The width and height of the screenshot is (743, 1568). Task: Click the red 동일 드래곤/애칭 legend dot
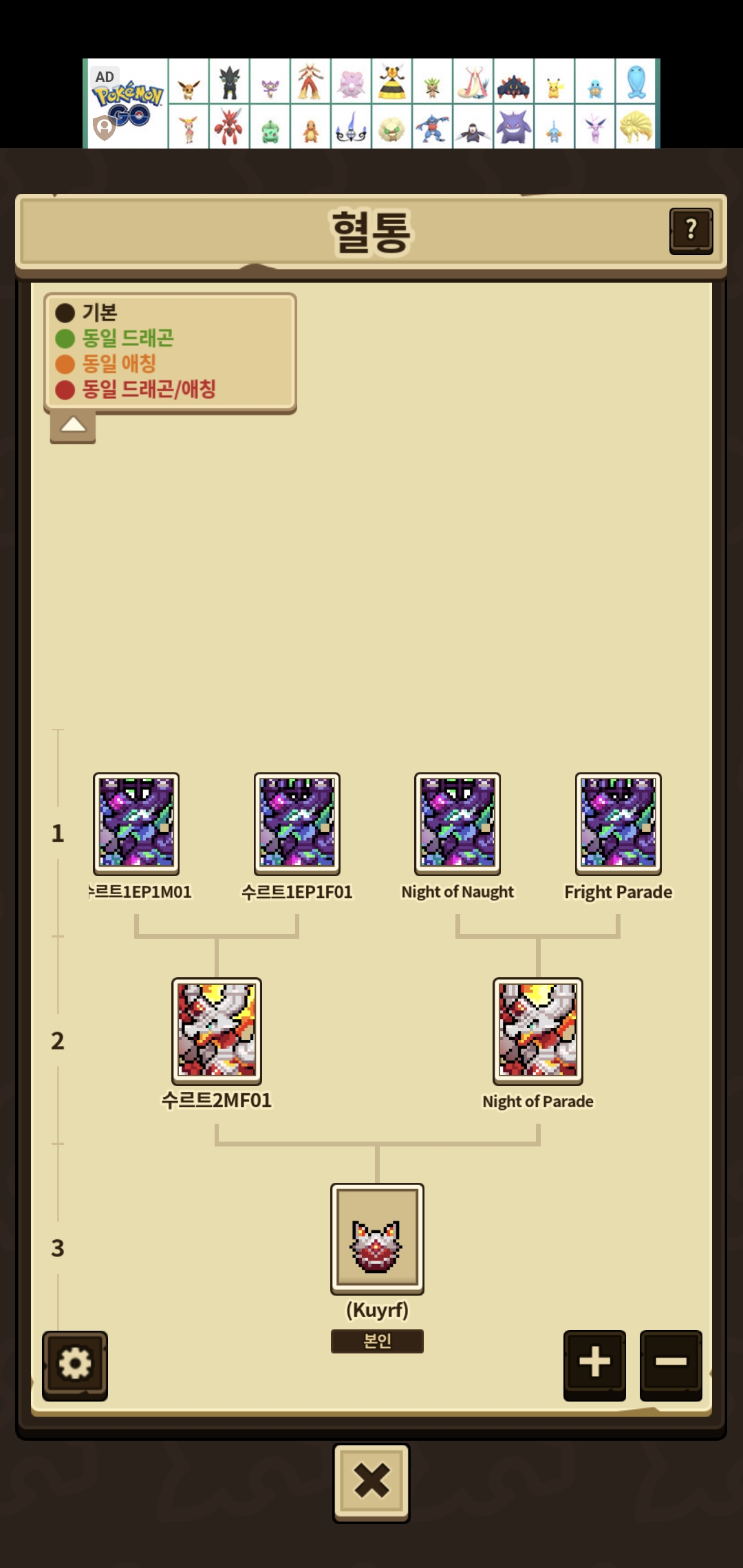[65, 390]
